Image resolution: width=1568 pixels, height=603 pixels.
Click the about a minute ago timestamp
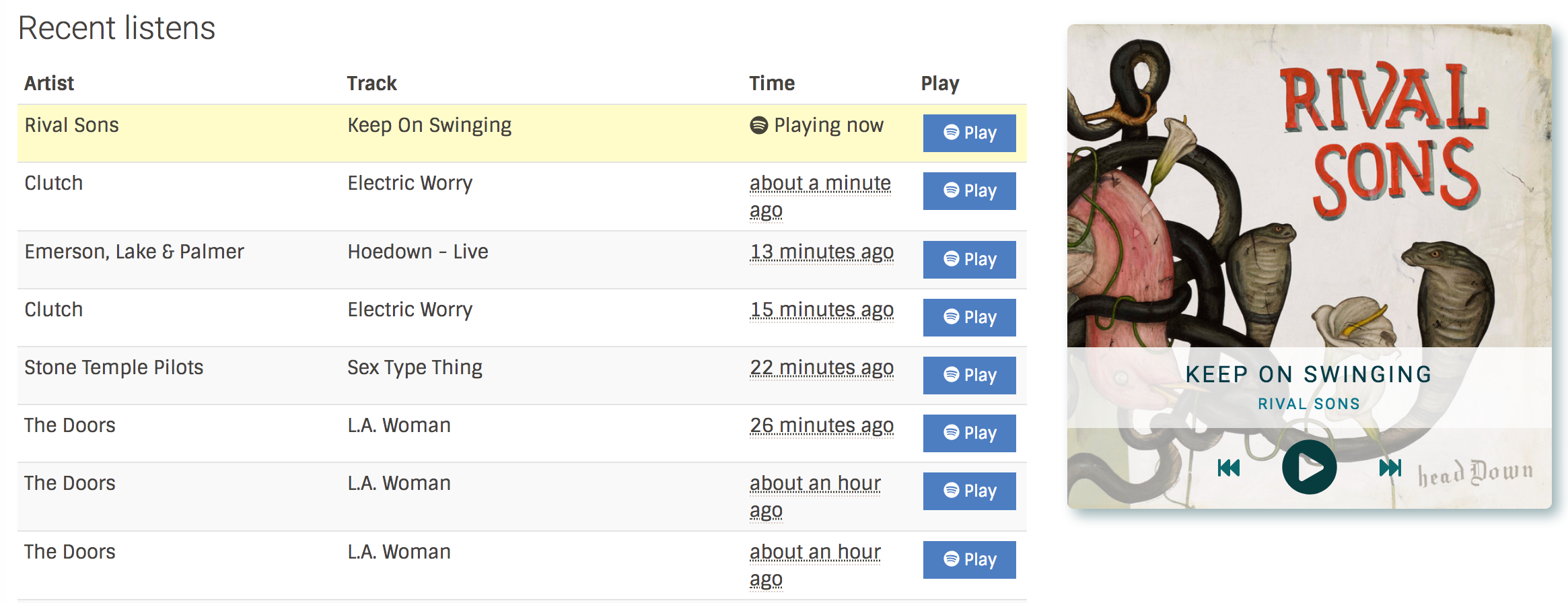pyautogui.click(x=820, y=197)
